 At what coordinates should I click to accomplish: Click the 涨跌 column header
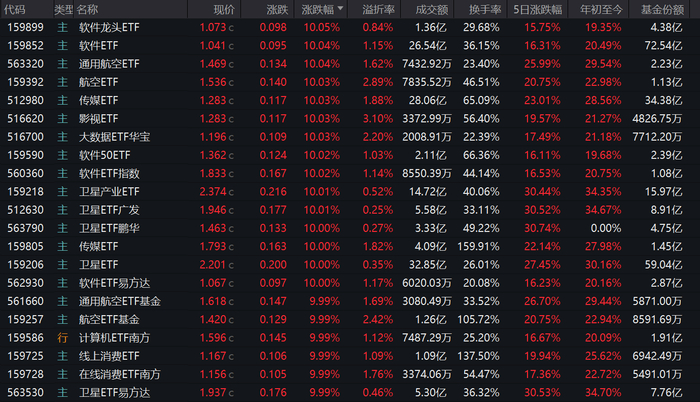coord(277,9)
